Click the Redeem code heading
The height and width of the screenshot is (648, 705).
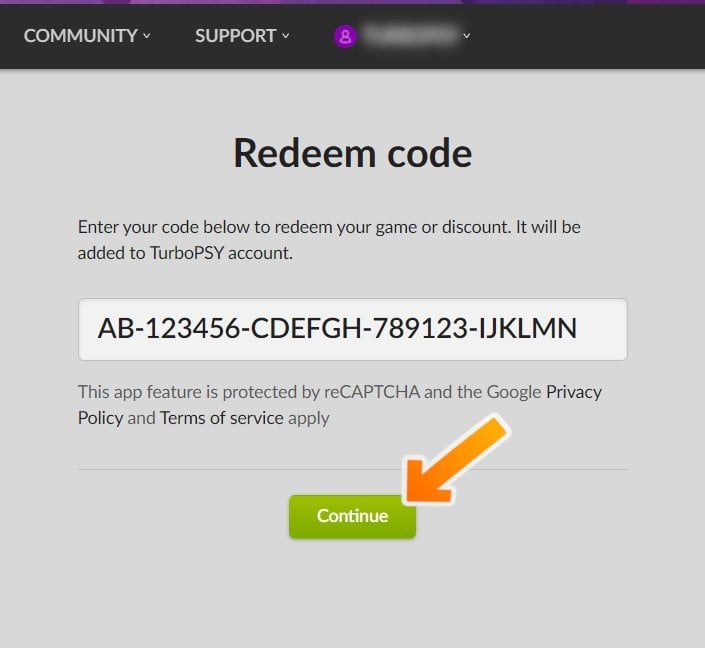click(x=352, y=153)
